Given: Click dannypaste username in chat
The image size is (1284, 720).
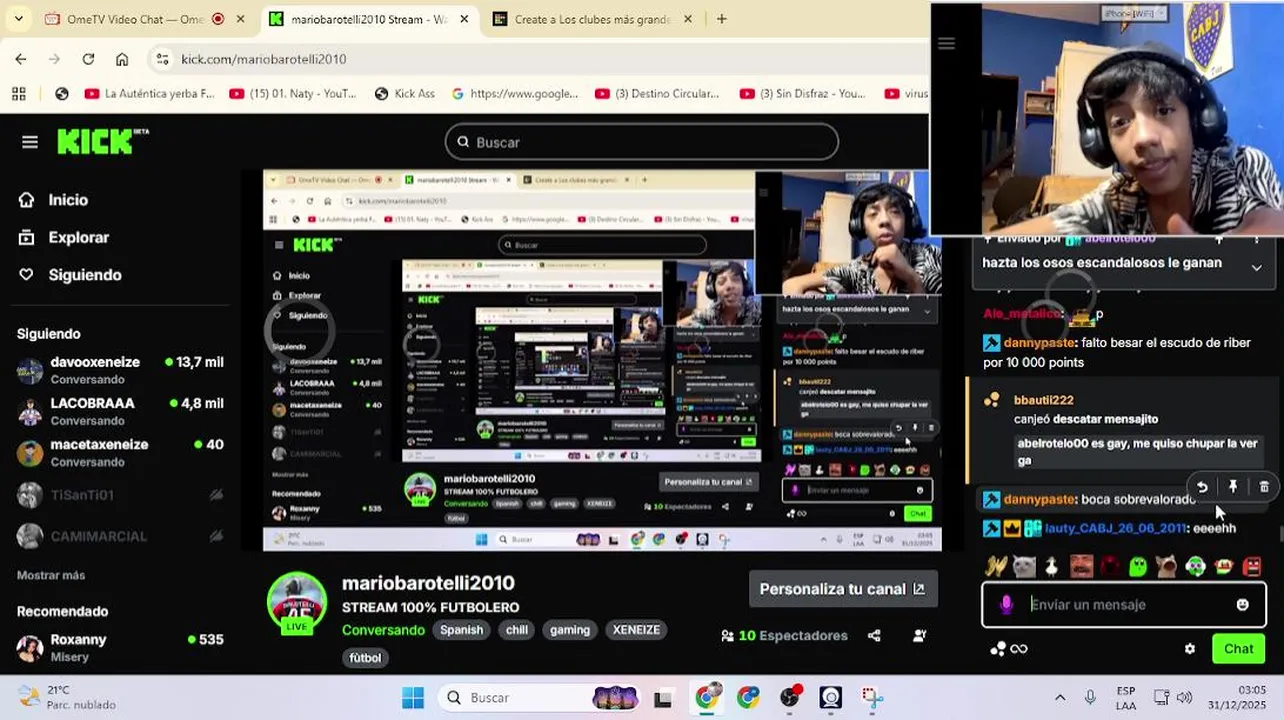Looking at the screenshot, I should 1040,499.
